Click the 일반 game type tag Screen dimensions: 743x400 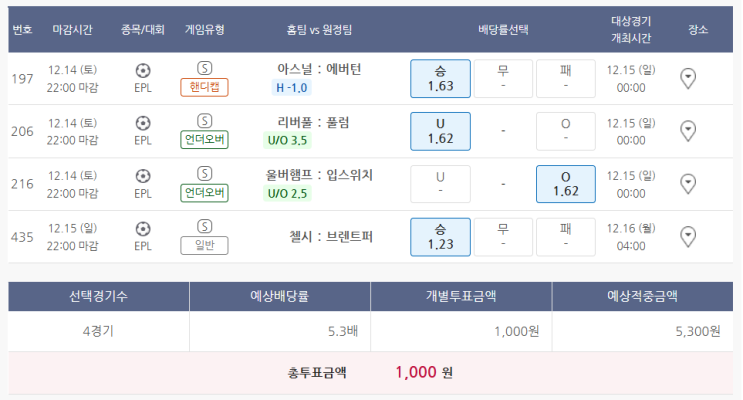204,245
